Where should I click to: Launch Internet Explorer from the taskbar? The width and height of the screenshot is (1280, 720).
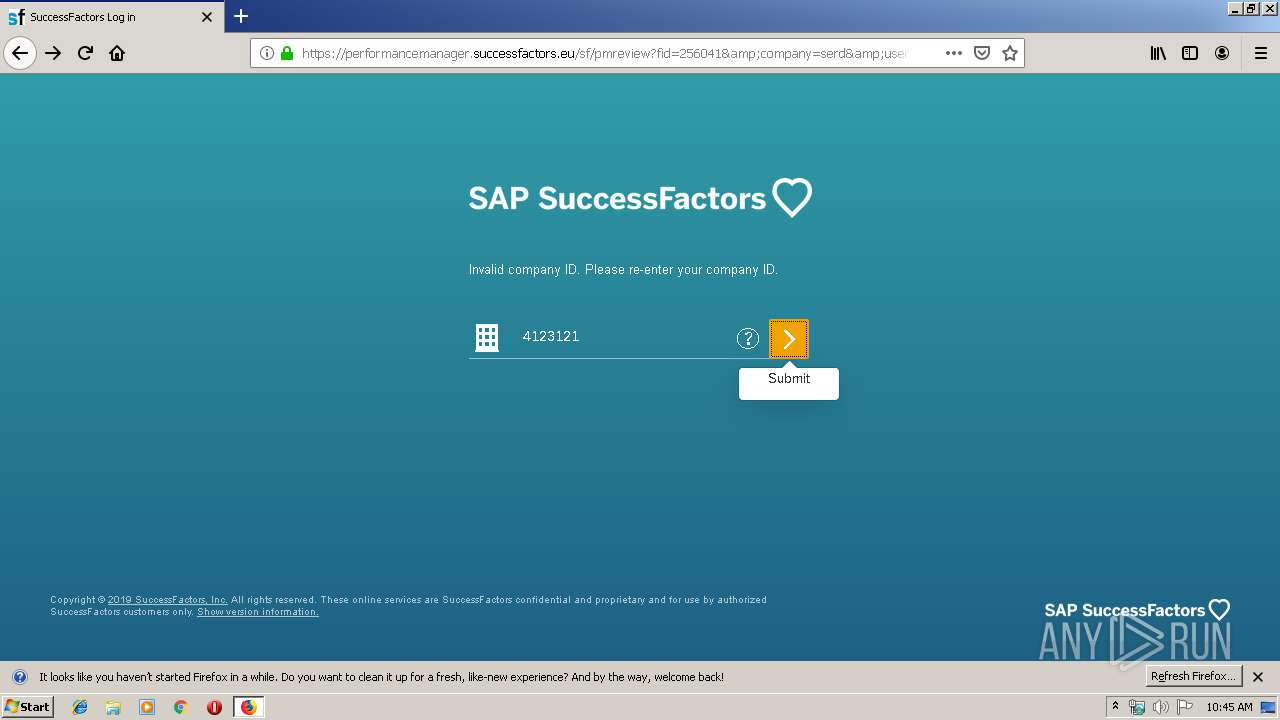80,707
